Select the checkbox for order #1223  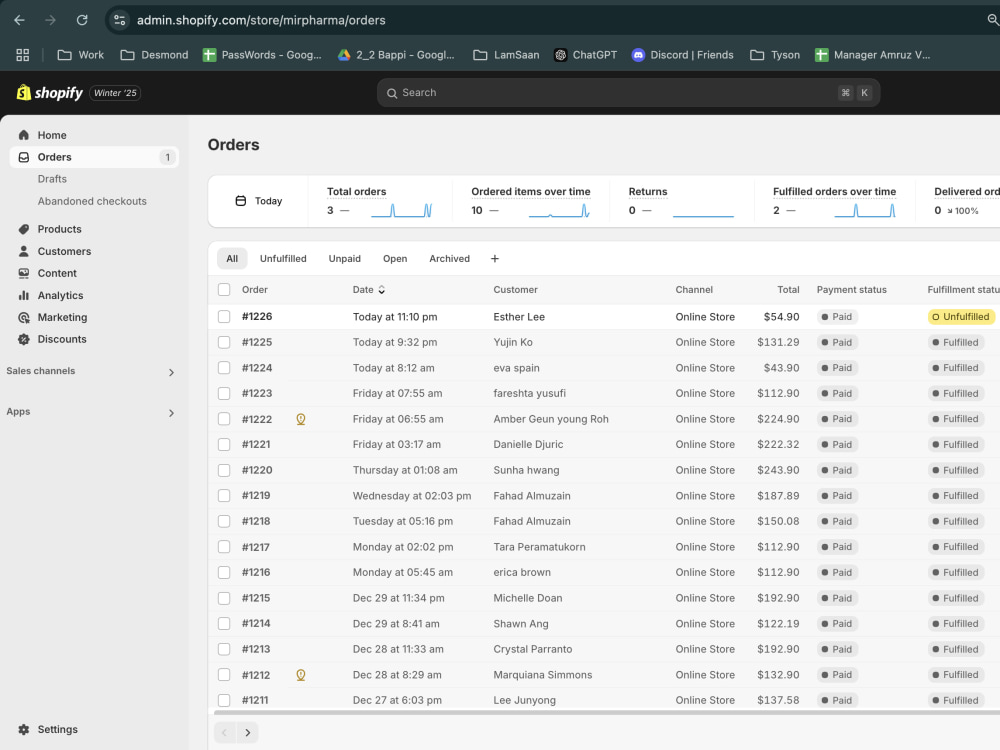click(224, 393)
